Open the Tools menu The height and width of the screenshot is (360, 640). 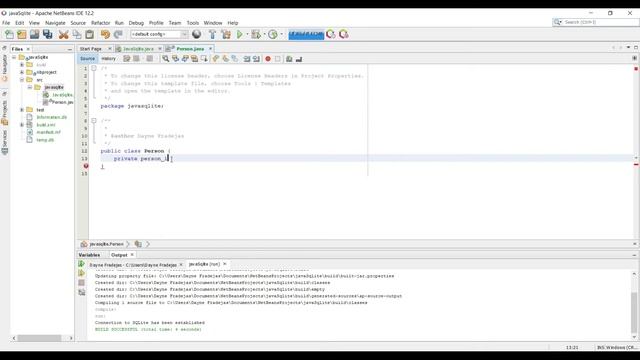pos(193,23)
